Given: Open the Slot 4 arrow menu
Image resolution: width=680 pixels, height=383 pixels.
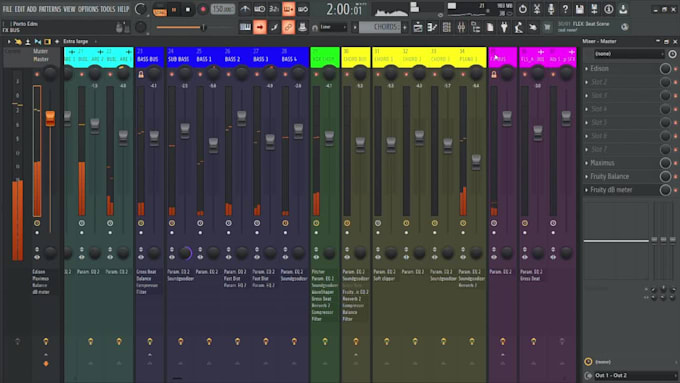Looking at the screenshot, I should tap(587, 109).
